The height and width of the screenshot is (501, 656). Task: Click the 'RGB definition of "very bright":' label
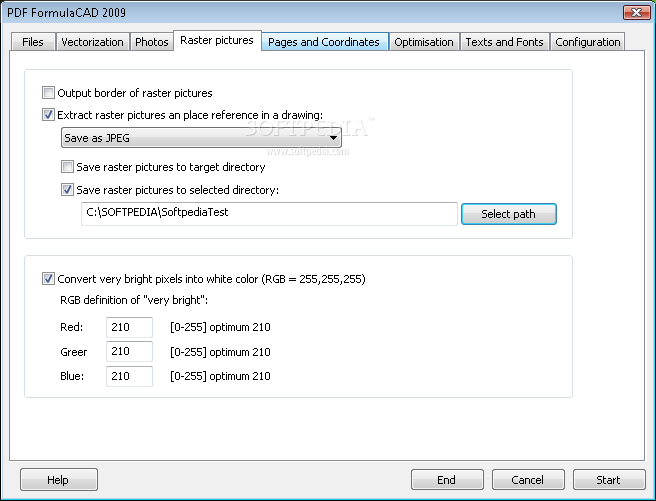(134, 300)
